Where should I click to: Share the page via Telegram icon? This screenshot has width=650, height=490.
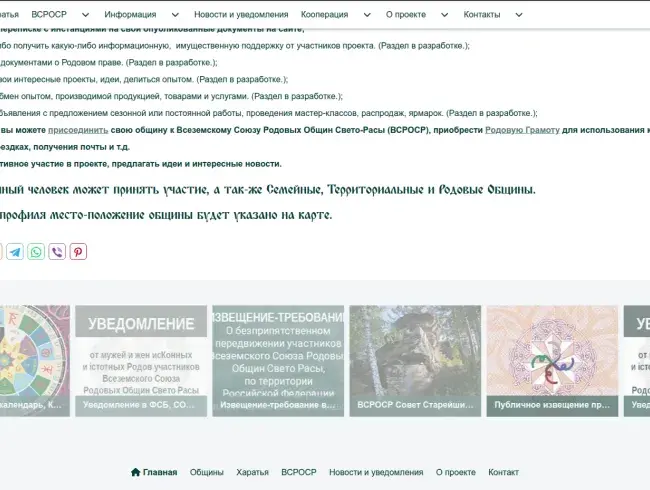[15, 252]
